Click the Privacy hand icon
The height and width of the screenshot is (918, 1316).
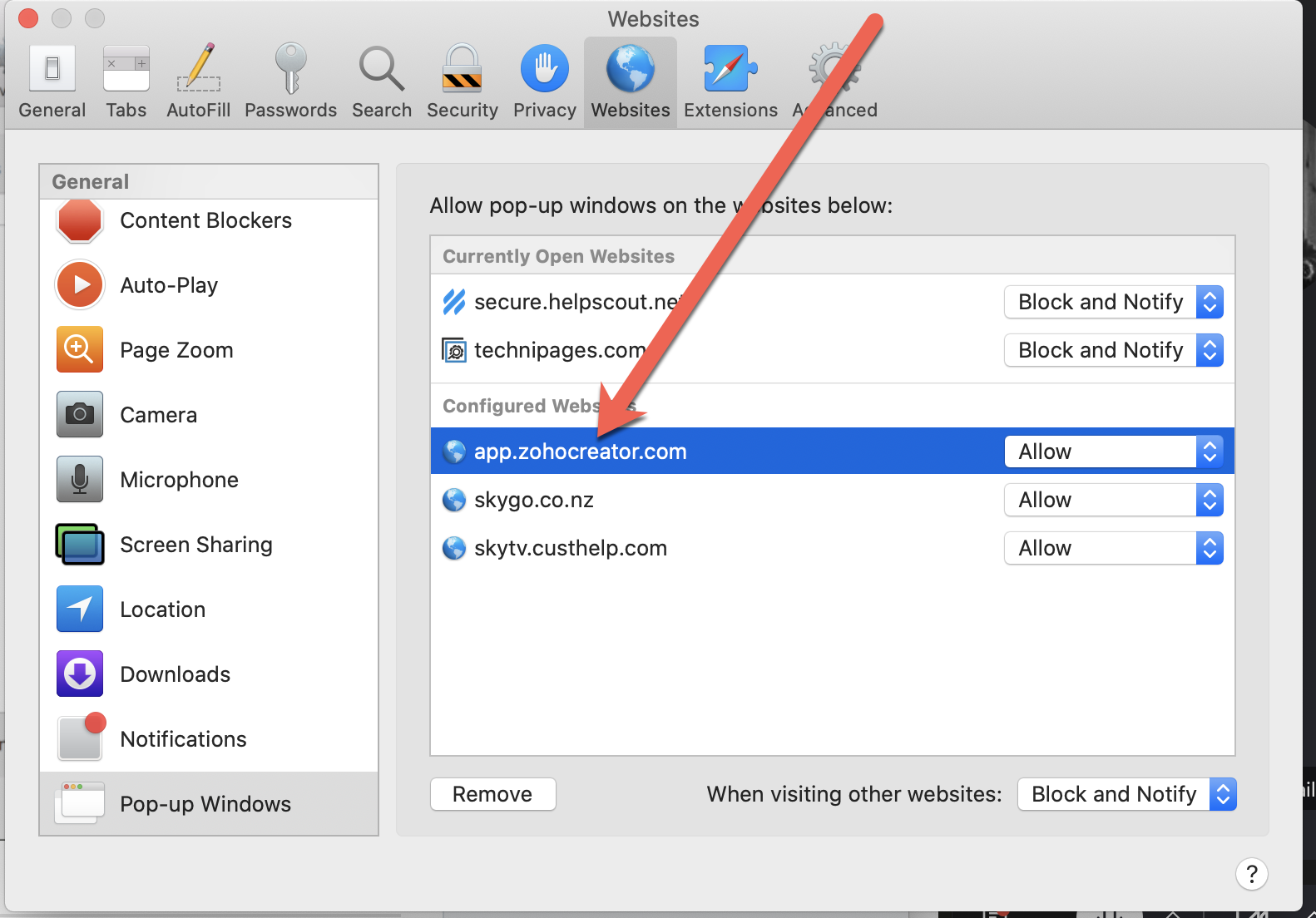[x=545, y=68]
